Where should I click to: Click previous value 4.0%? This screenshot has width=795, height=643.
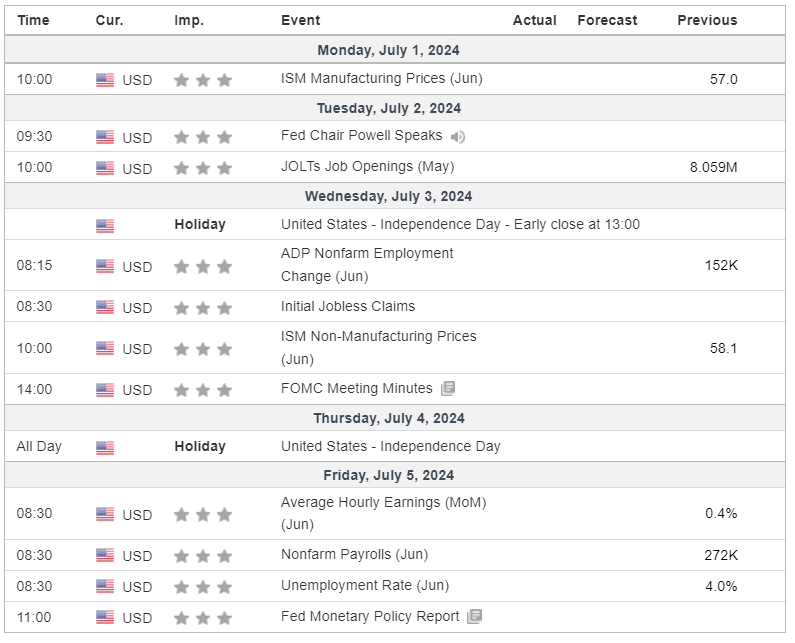pyautogui.click(x=721, y=586)
